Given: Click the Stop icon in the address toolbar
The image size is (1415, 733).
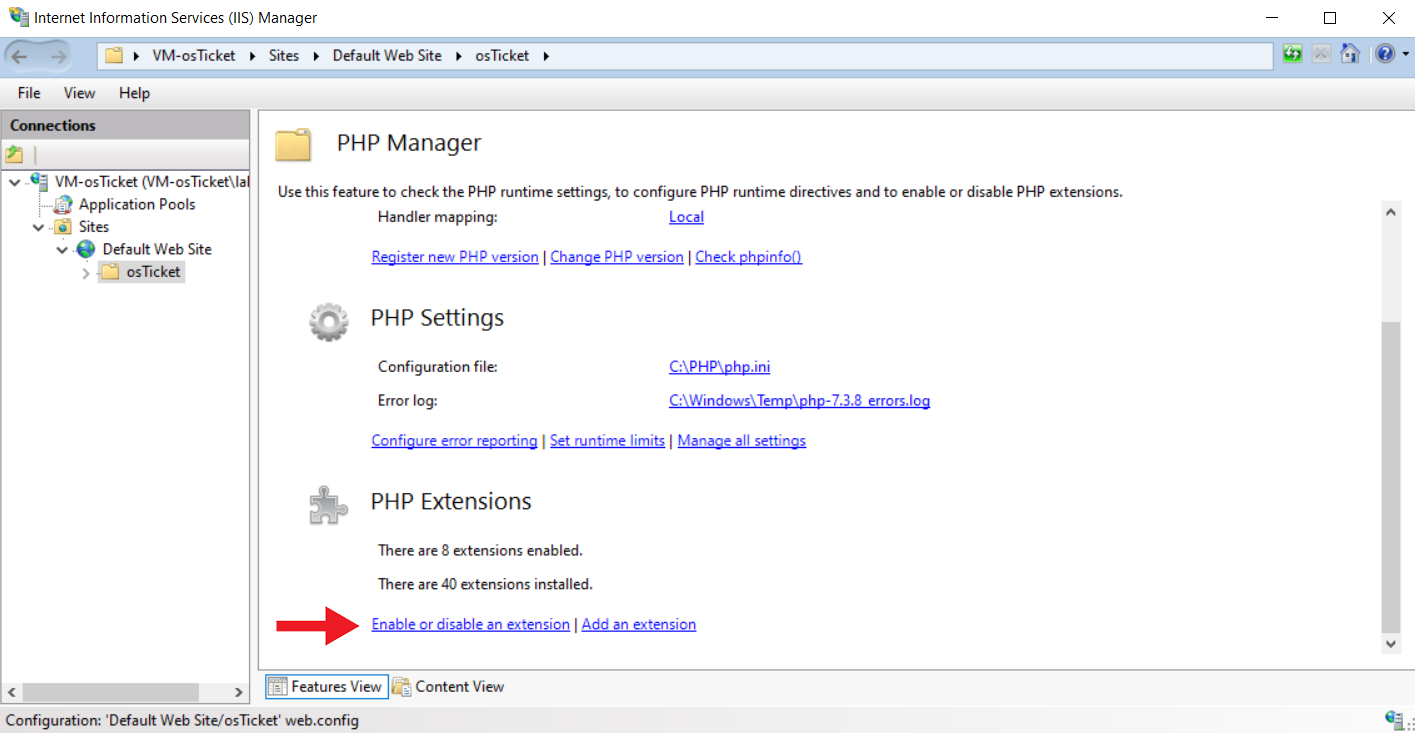Looking at the screenshot, I should point(1321,54).
